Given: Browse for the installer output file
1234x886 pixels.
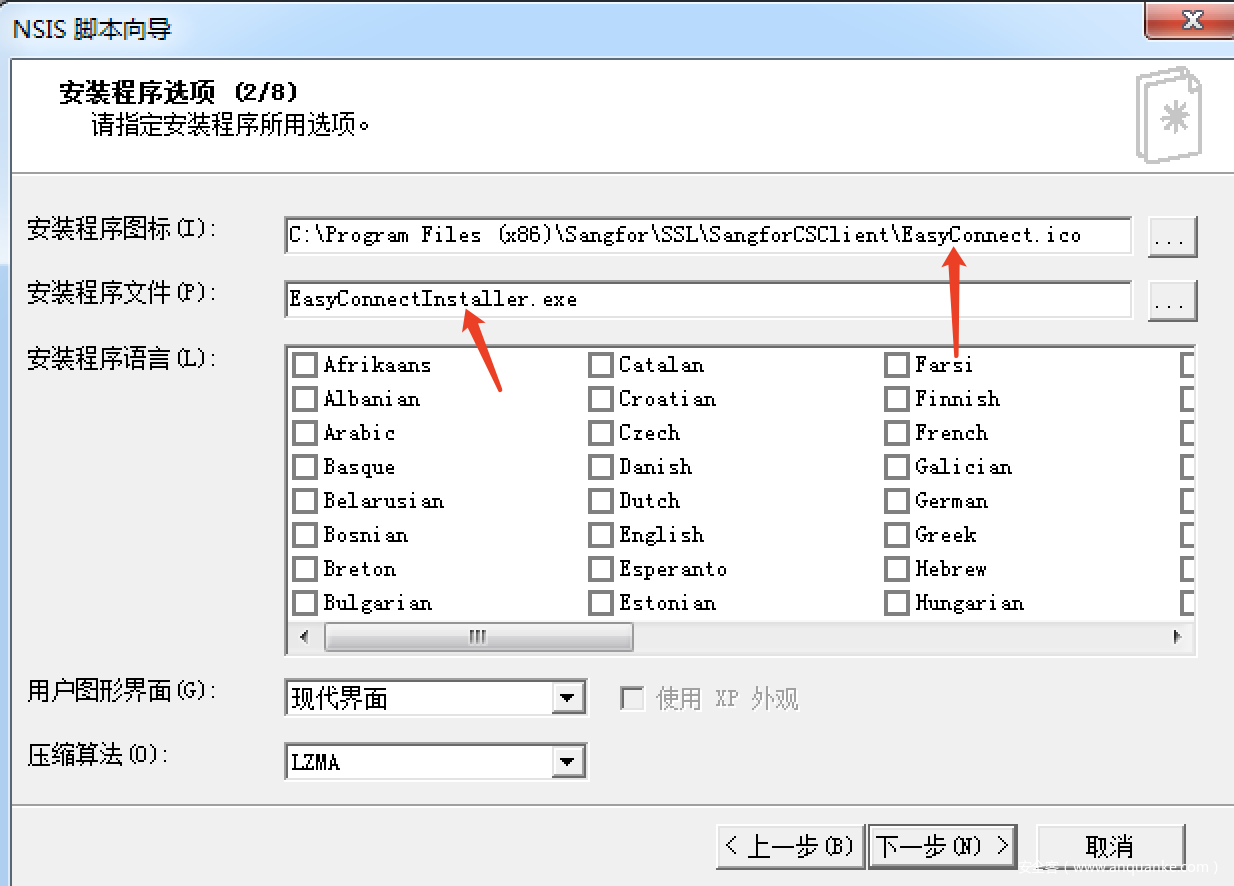Looking at the screenshot, I should tap(1172, 301).
